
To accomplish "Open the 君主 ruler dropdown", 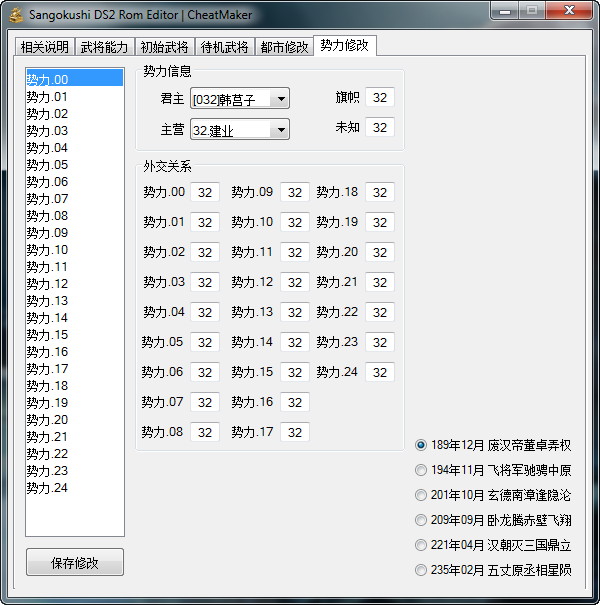I will 280,99.
